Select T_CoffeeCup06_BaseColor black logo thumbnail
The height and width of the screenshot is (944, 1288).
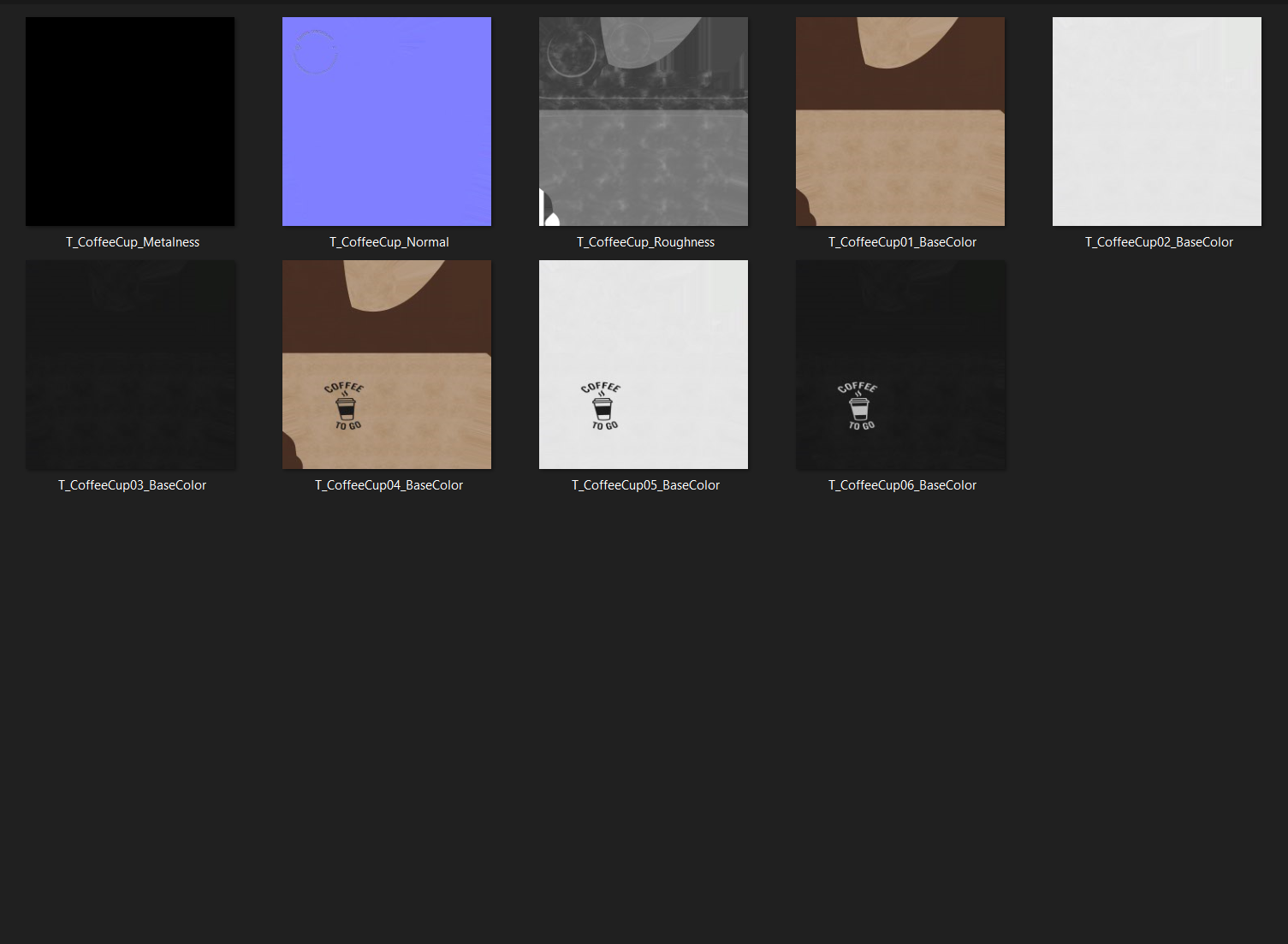click(x=900, y=365)
